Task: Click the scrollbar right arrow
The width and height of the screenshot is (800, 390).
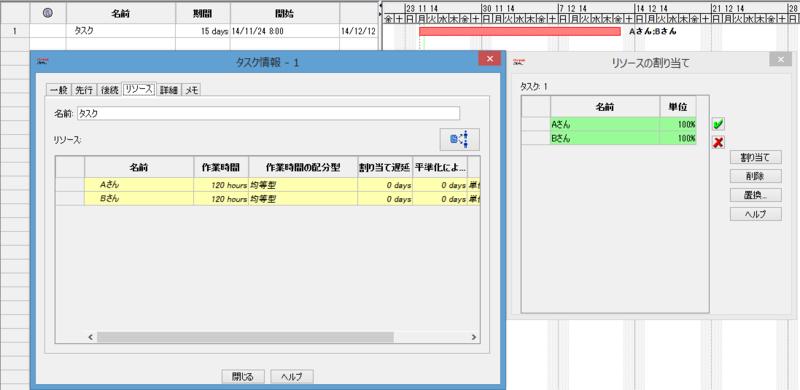Action: (x=473, y=337)
